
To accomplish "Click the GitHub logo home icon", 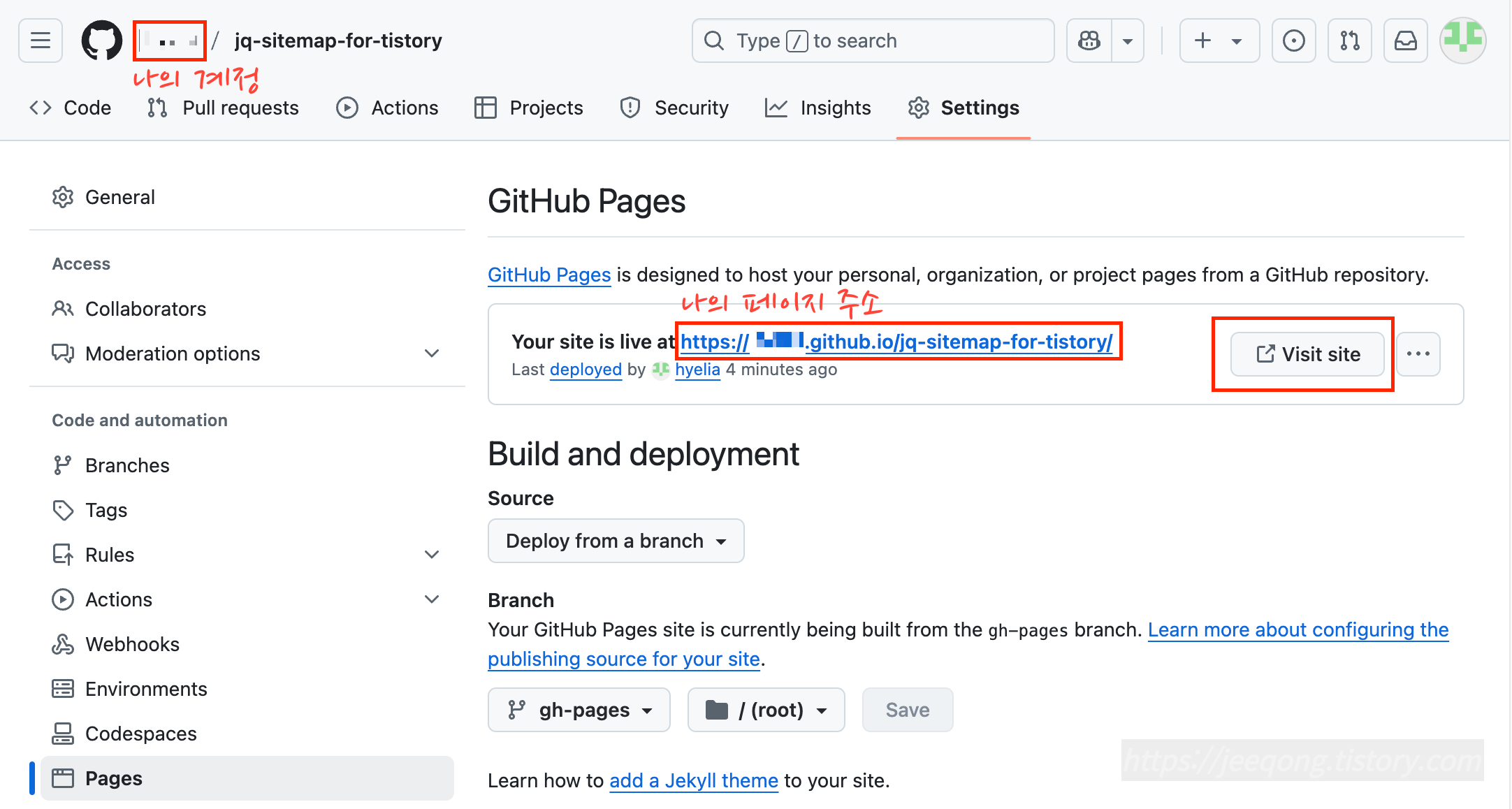I will (102, 41).
